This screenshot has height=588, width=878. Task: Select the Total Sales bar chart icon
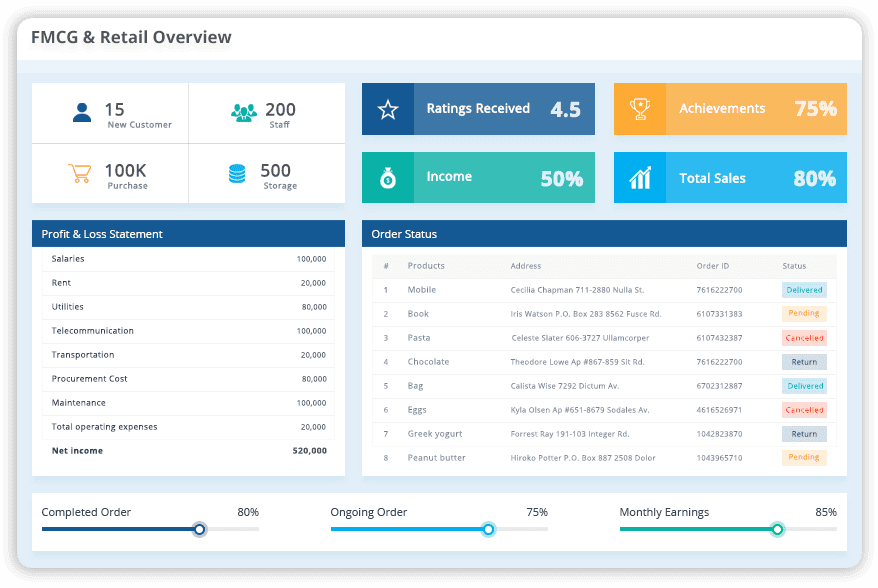pos(640,177)
